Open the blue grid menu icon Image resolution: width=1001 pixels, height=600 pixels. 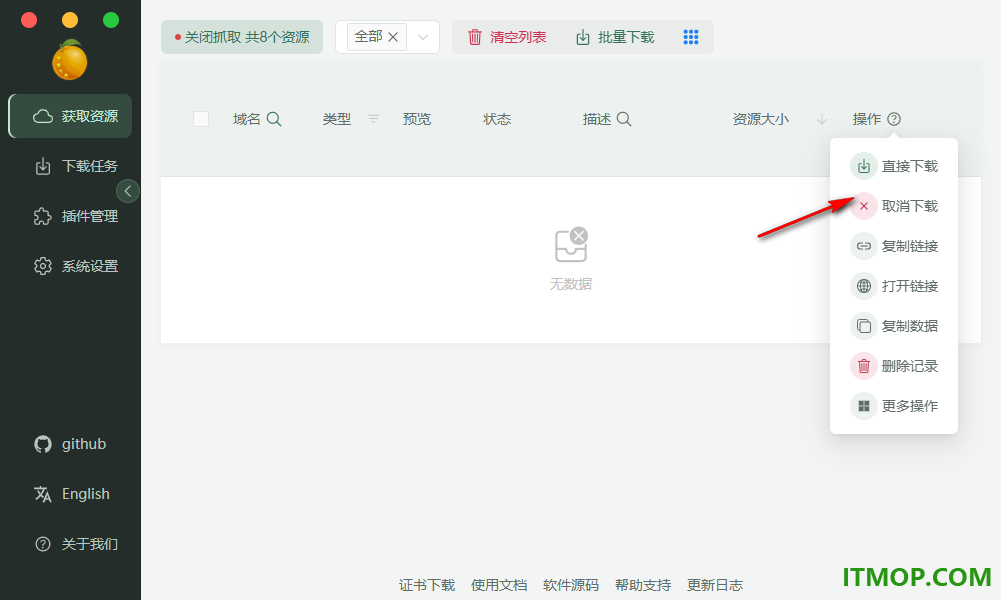691,37
